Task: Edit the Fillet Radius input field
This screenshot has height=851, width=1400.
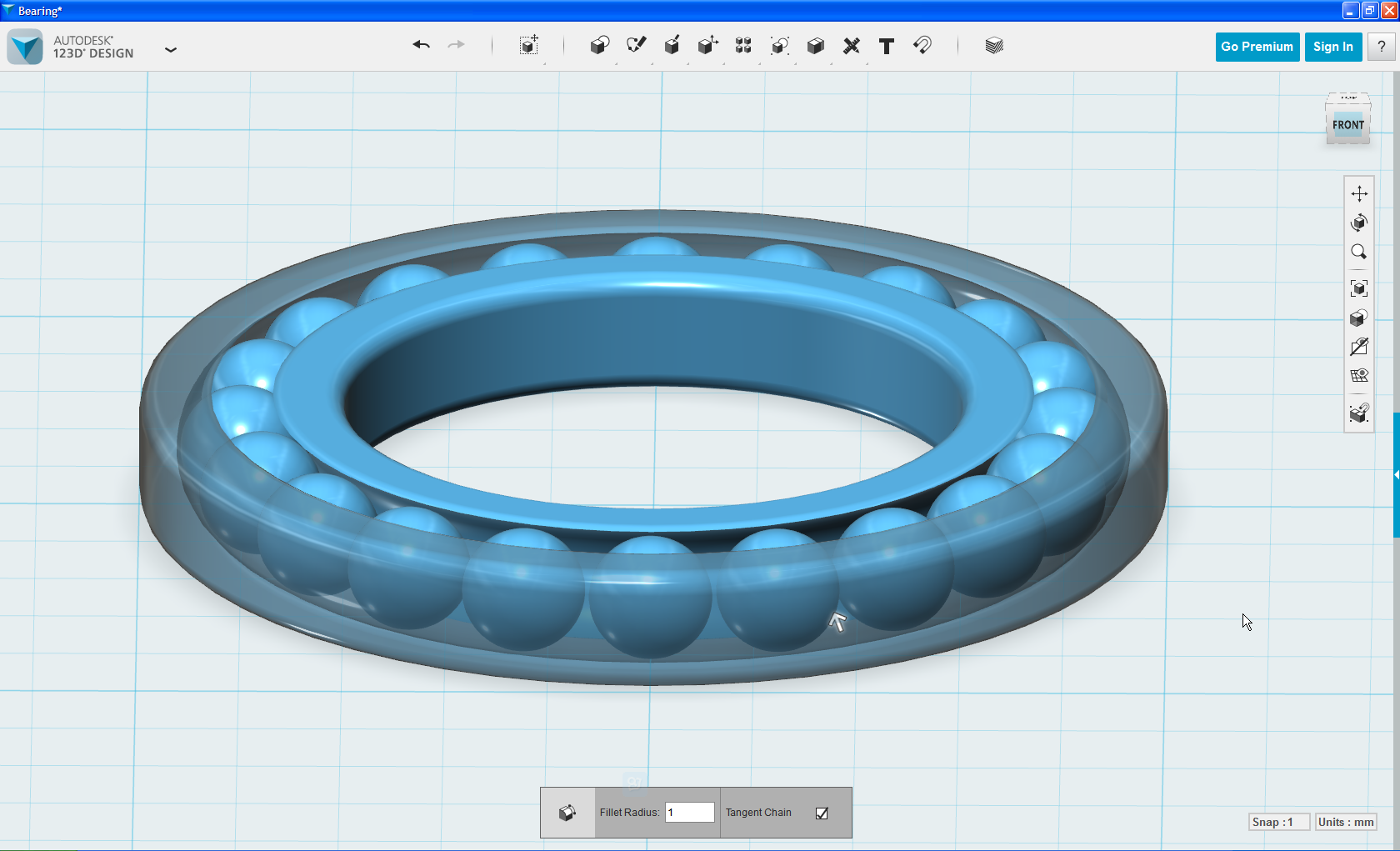Action: click(689, 812)
